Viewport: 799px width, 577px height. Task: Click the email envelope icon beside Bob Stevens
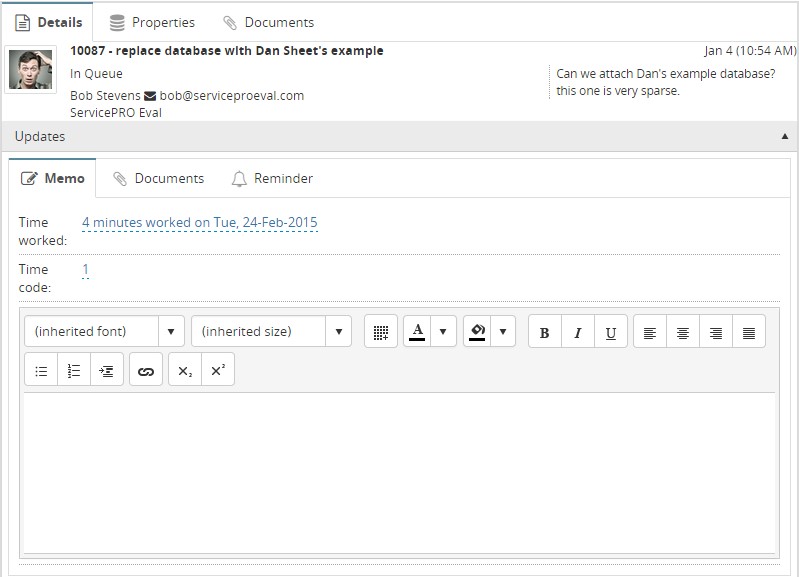pos(150,96)
